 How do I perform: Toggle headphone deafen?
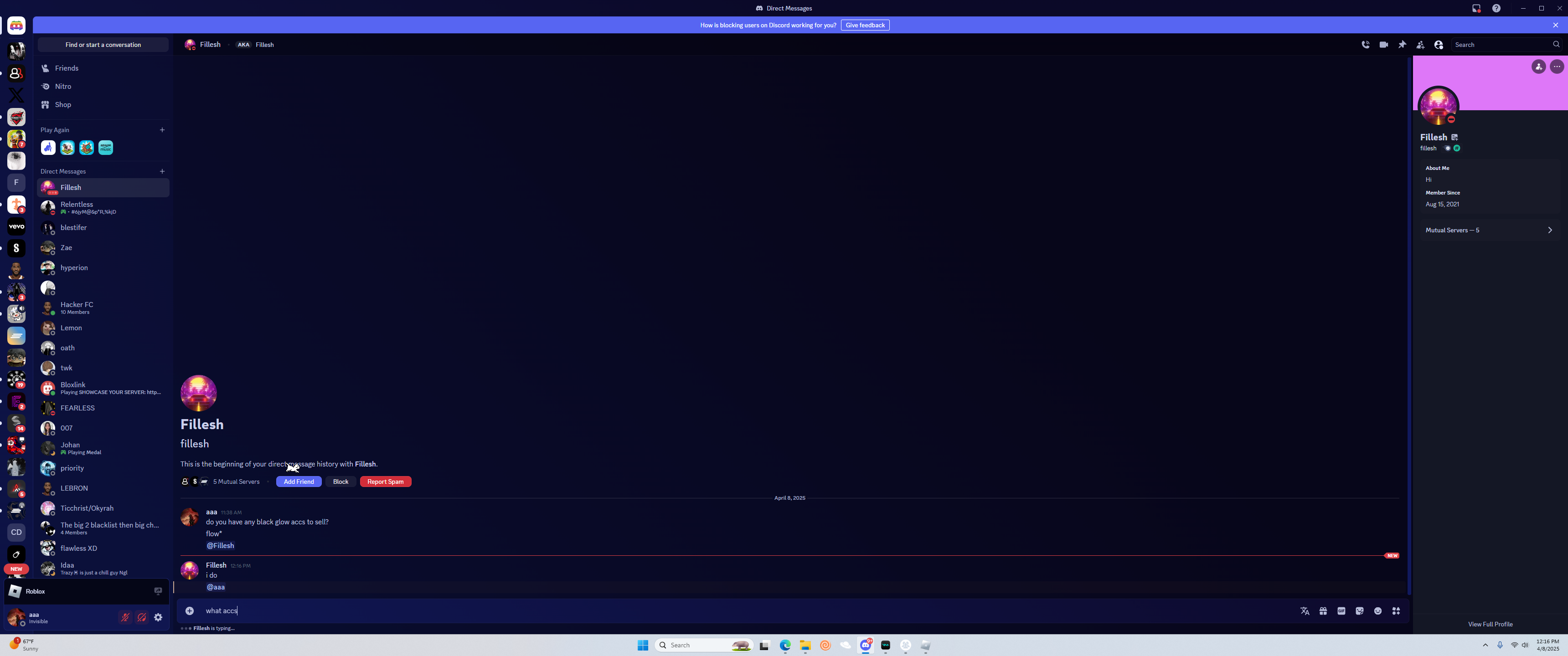point(141,617)
